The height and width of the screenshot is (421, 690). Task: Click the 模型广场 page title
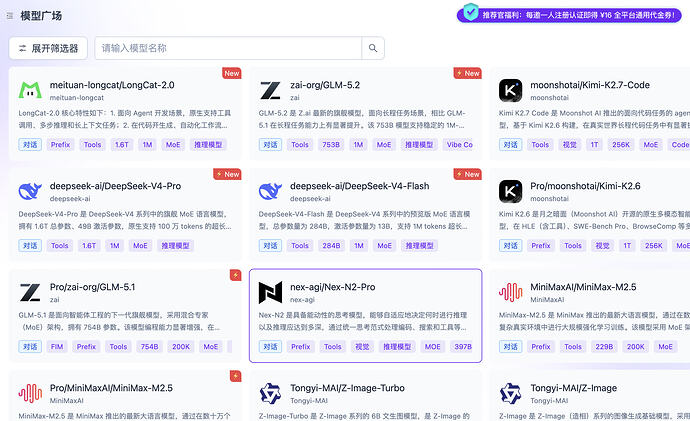tap(41, 16)
